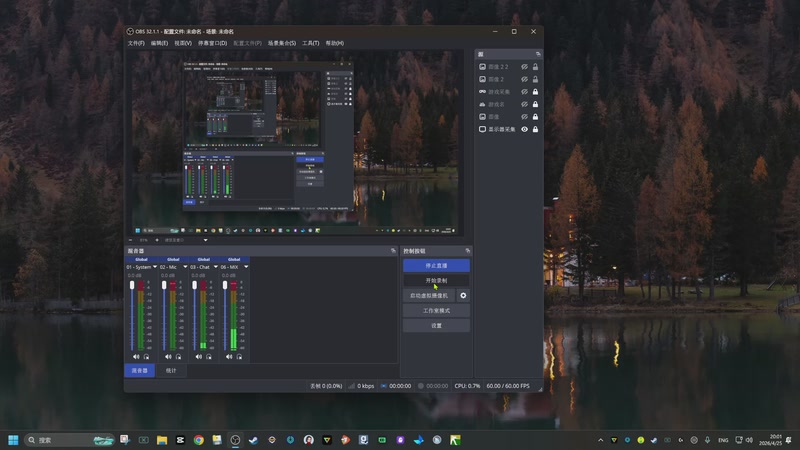Zoom in the preview with plus button
The height and width of the screenshot is (450, 800).
point(157,240)
